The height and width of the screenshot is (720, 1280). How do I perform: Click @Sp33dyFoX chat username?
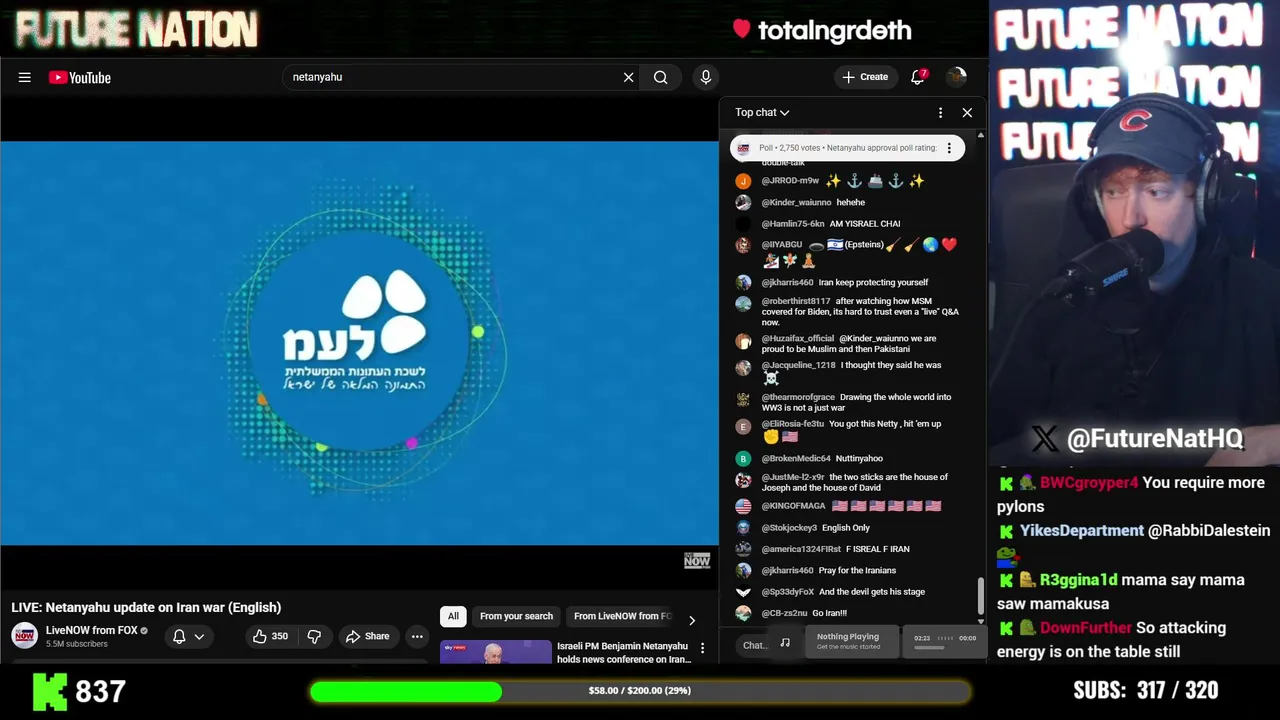(788, 592)
